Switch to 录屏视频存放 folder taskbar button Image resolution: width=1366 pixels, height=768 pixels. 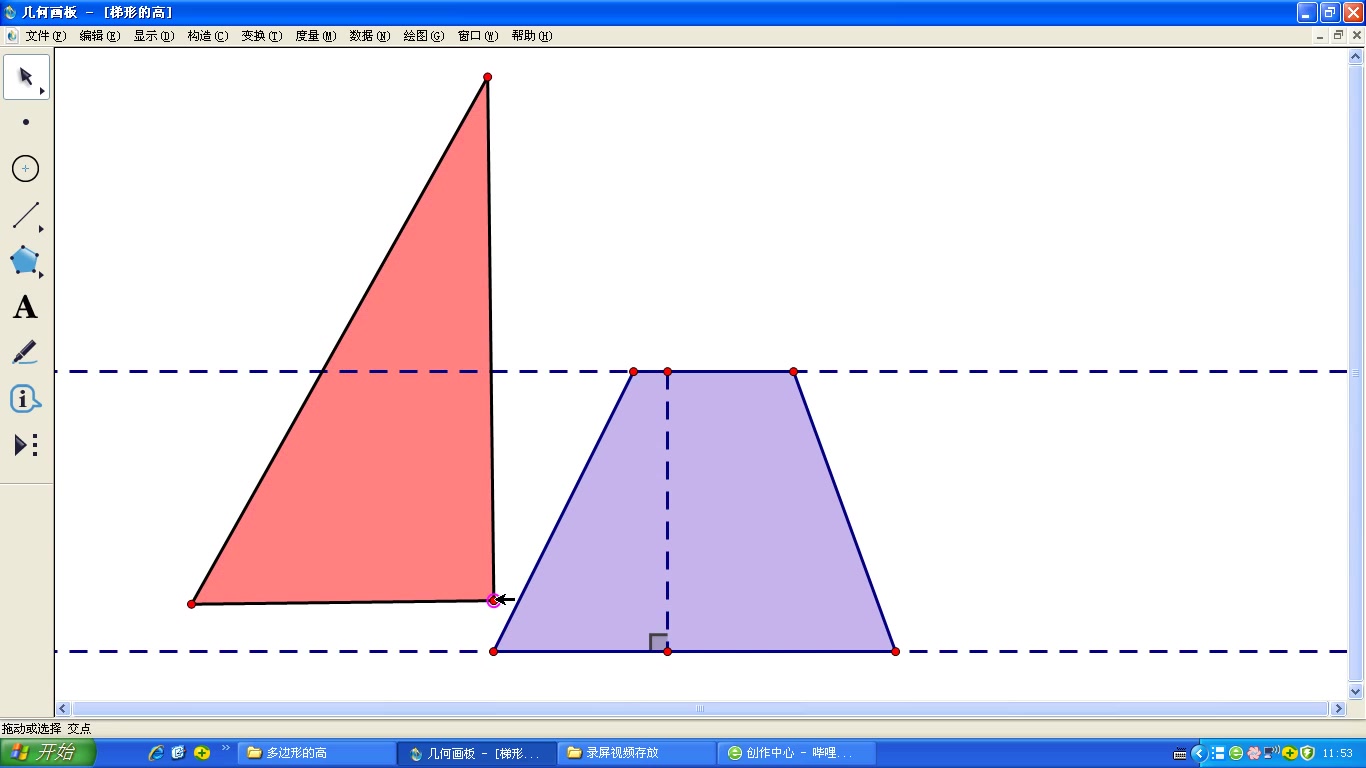[x=636, y=753]
